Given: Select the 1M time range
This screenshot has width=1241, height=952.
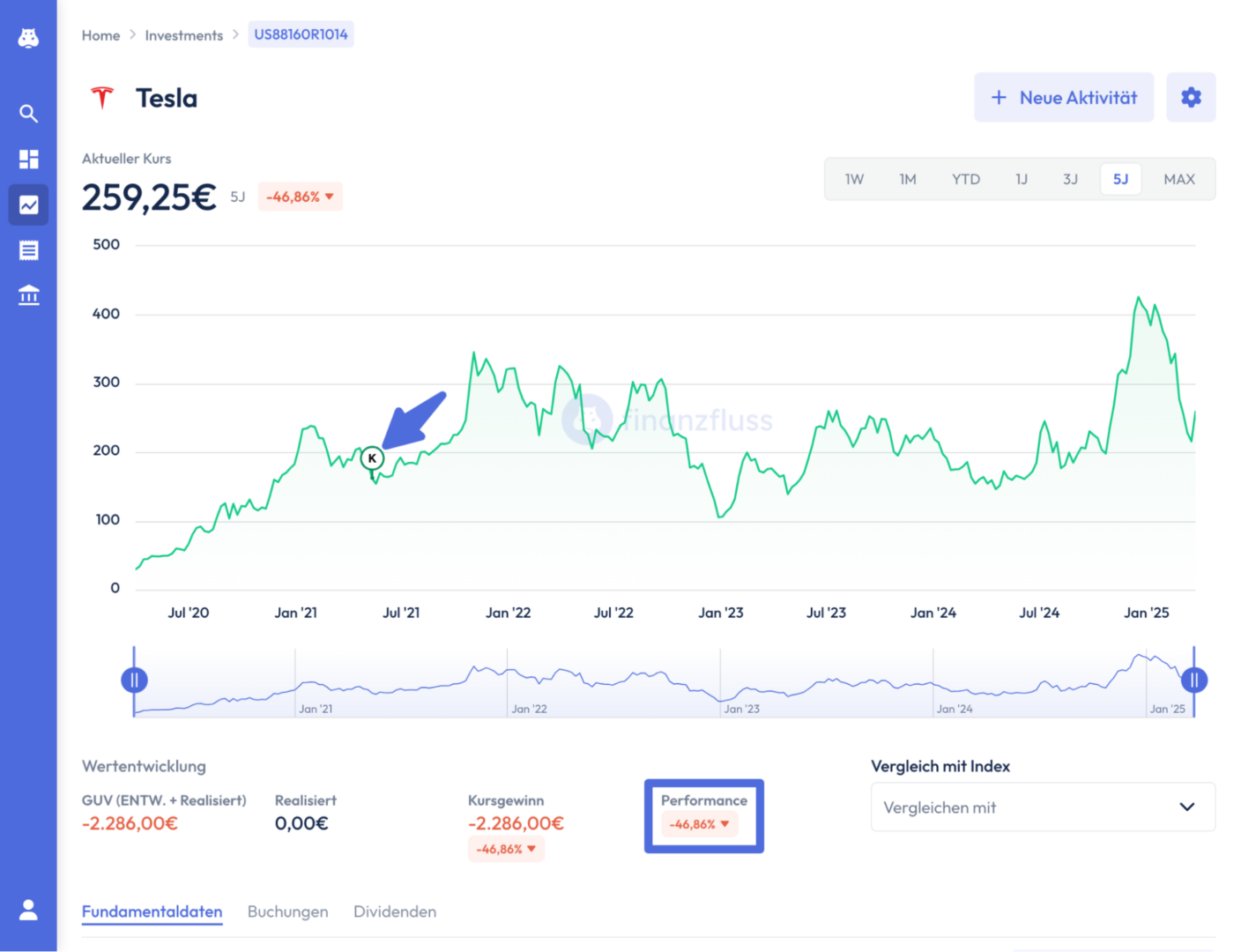Looking at the screenshot, I should pos(908,180).
